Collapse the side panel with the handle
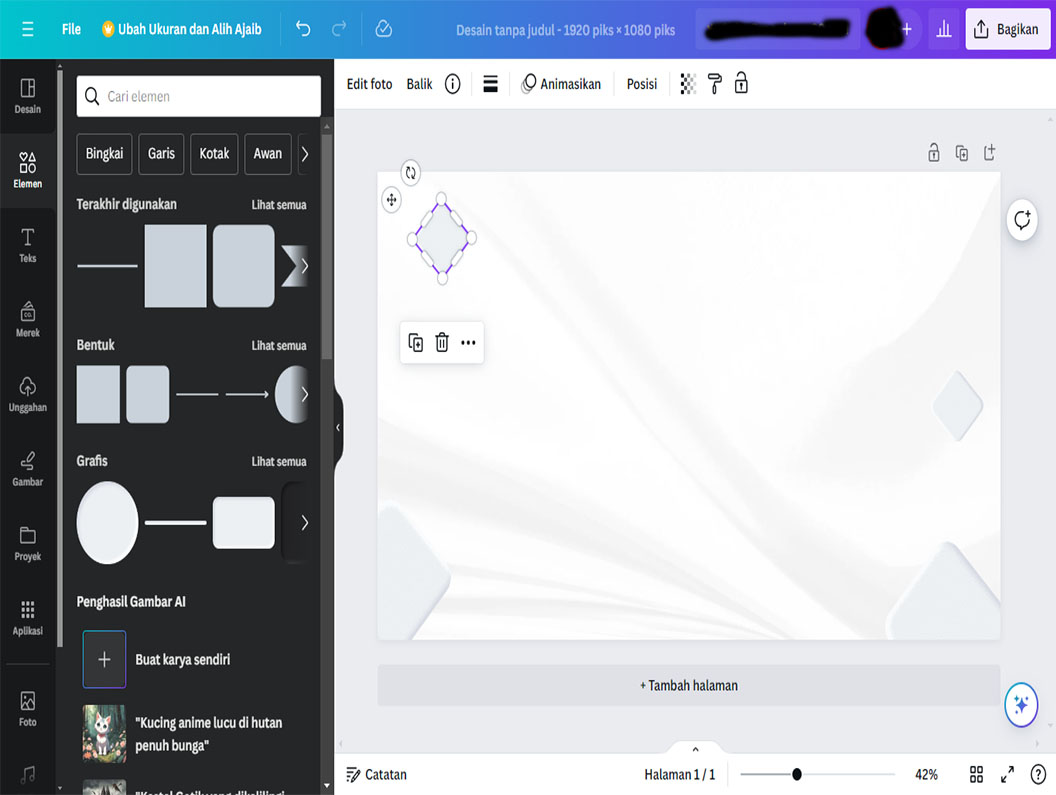The height and width of the screenshot is (795, 1056). coord(338,427)
